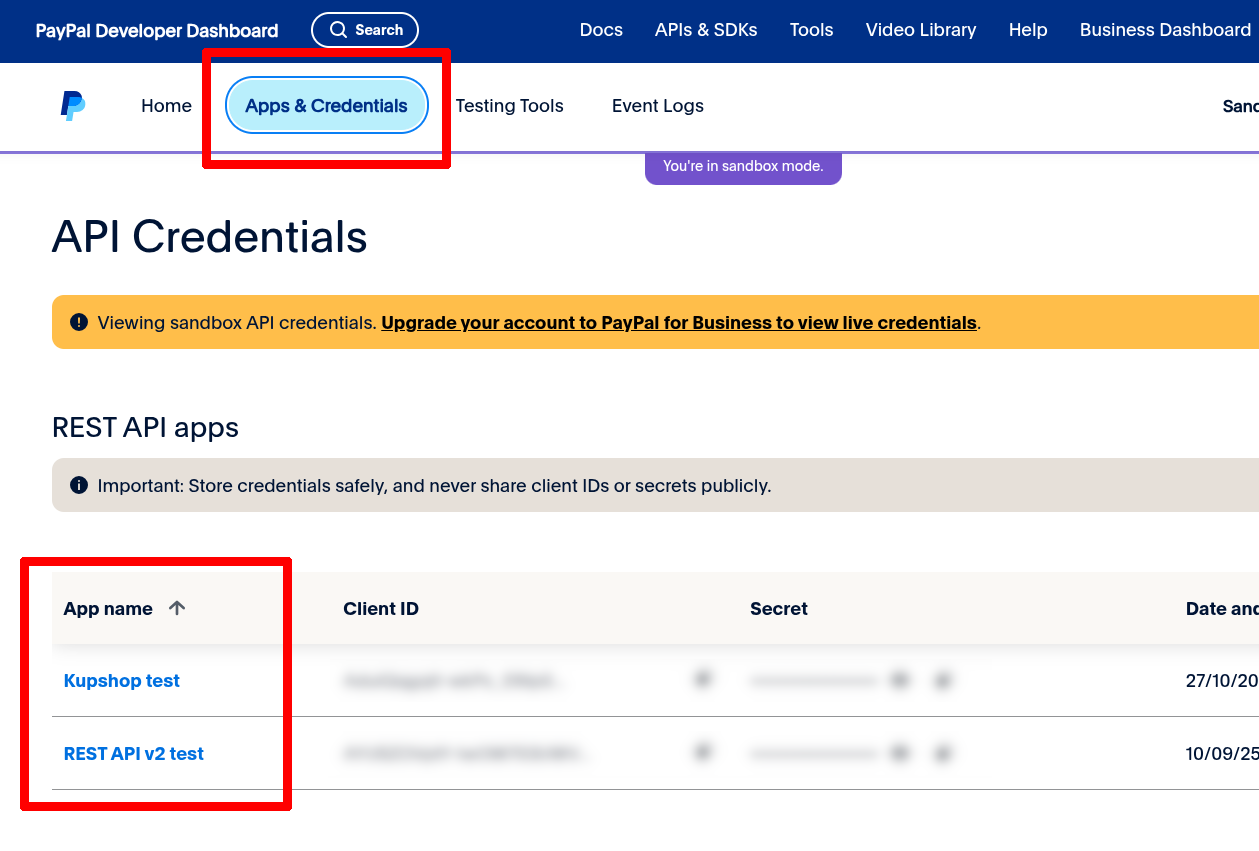Click the App name column header
This screenshot has width=1259, height=851.
click(x=108, y=609)
